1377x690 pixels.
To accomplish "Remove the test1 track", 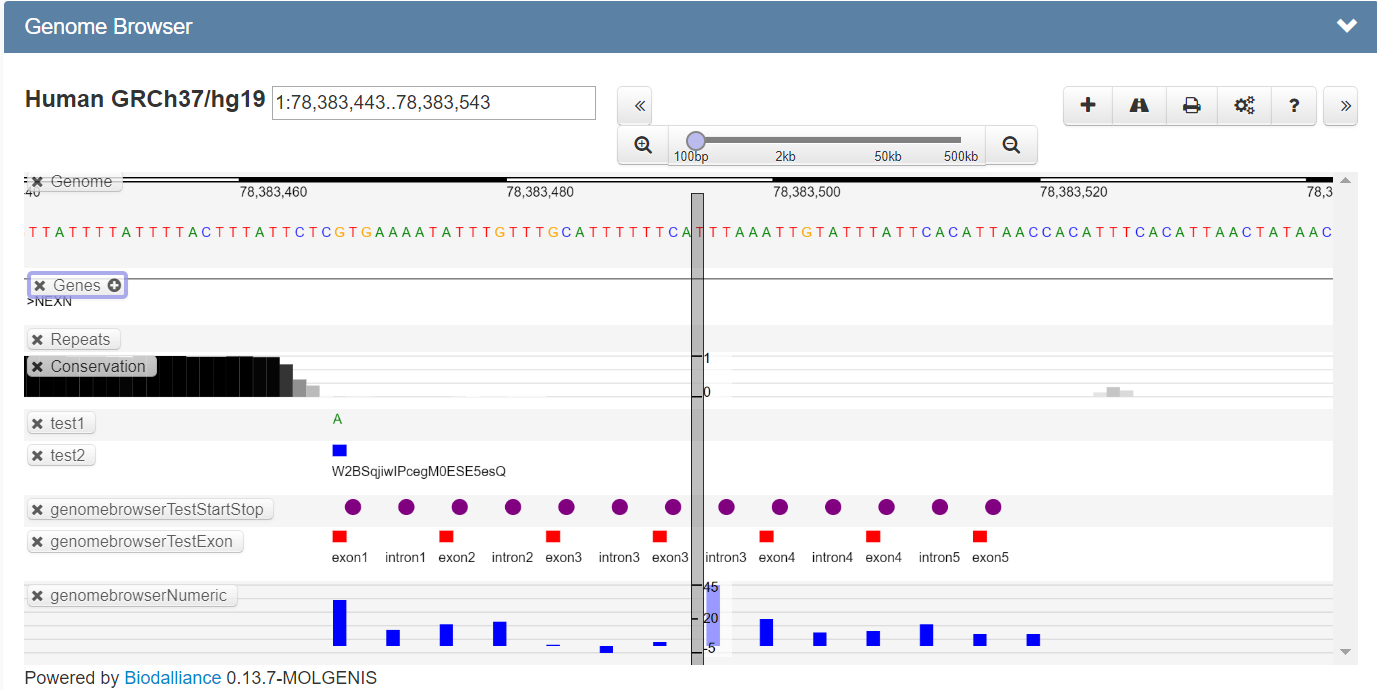I will [x=38, y=423].
